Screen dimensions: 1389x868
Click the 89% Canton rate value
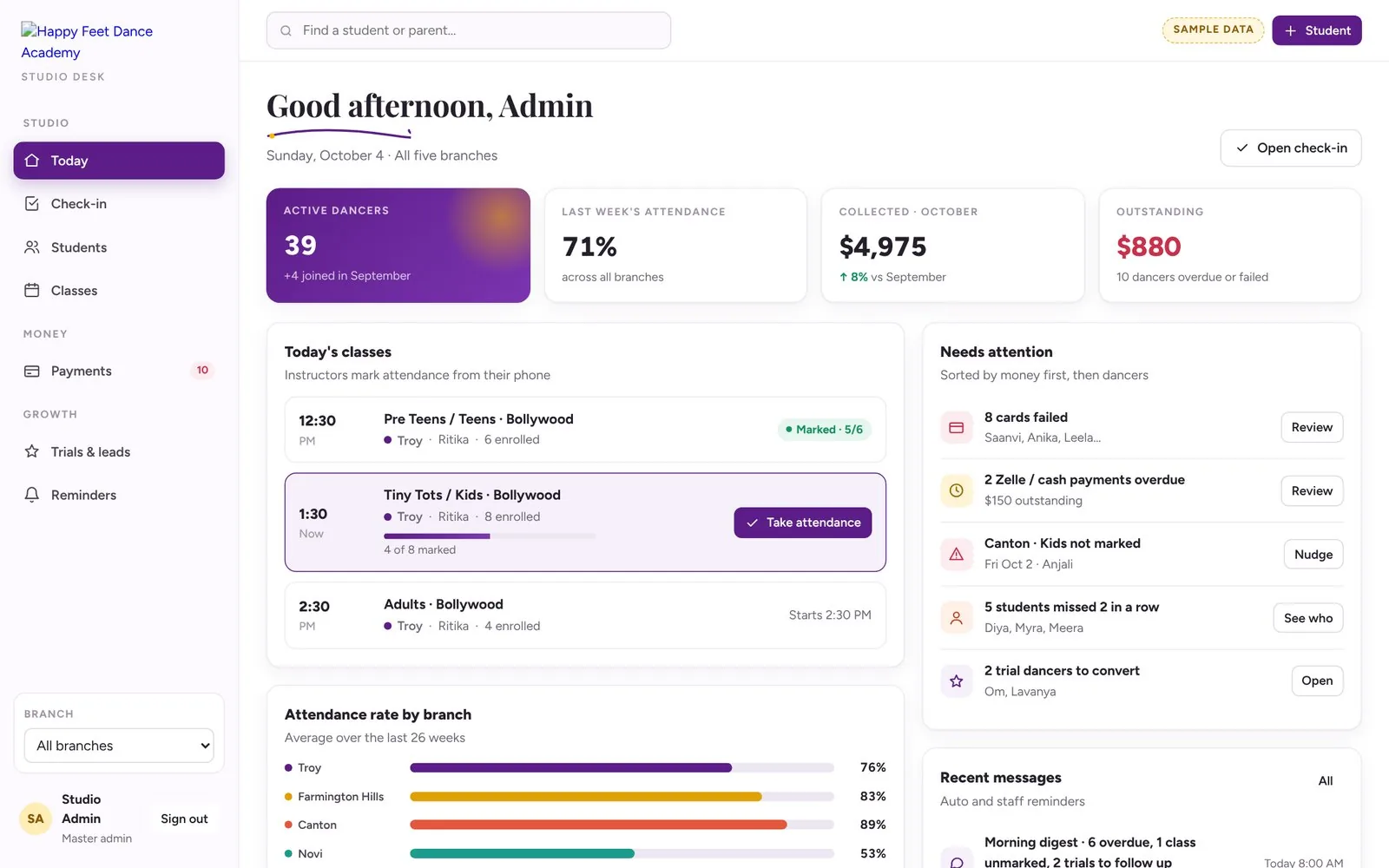873,825
